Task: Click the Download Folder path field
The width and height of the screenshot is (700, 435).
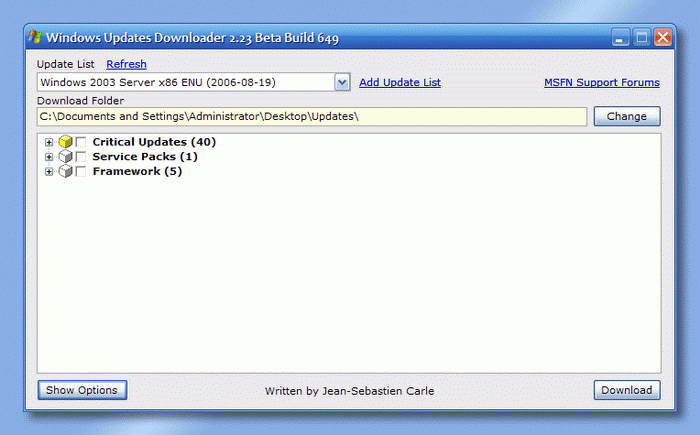Action: (x=312, y=117)
